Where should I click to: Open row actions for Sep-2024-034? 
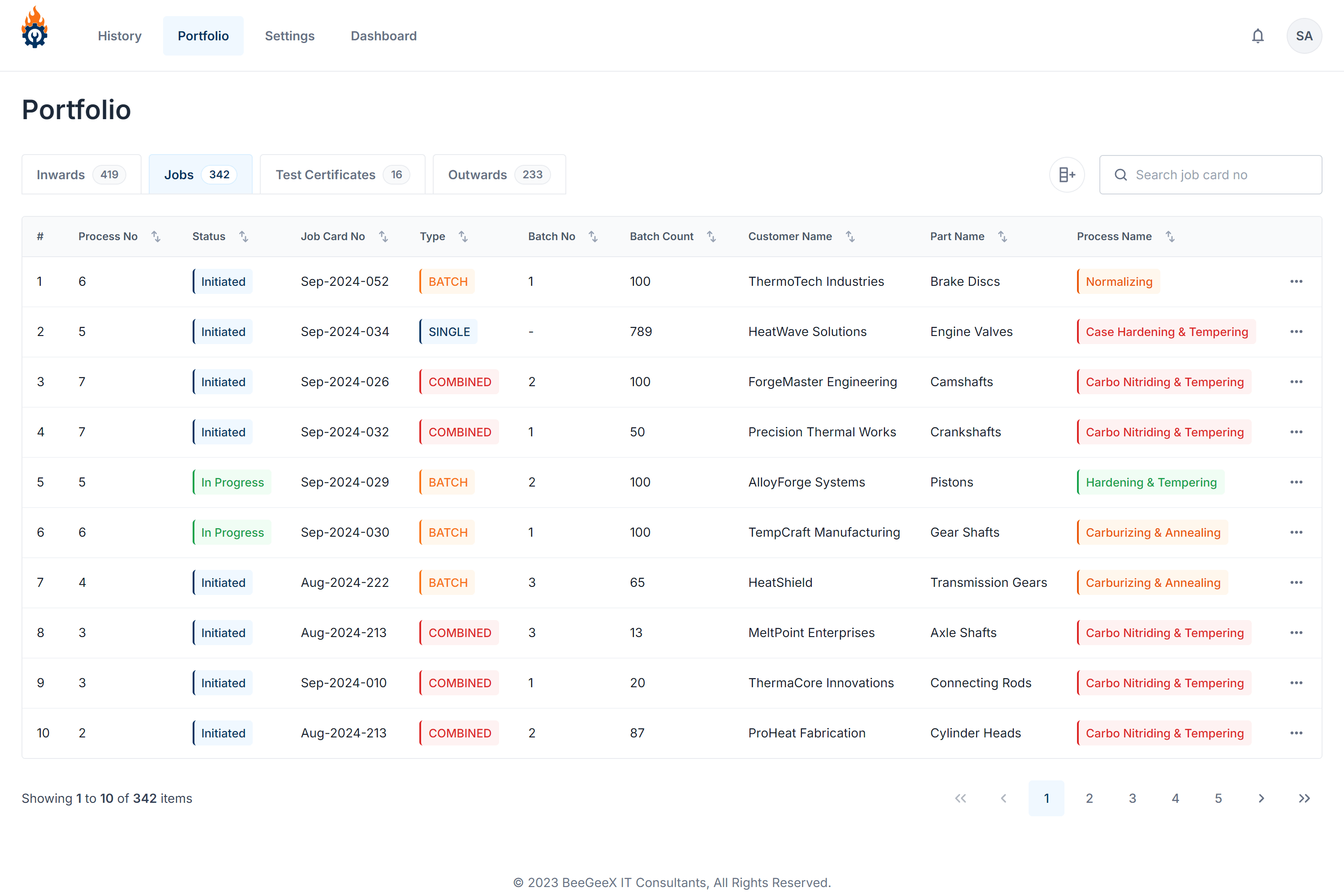click(1296, 332)
